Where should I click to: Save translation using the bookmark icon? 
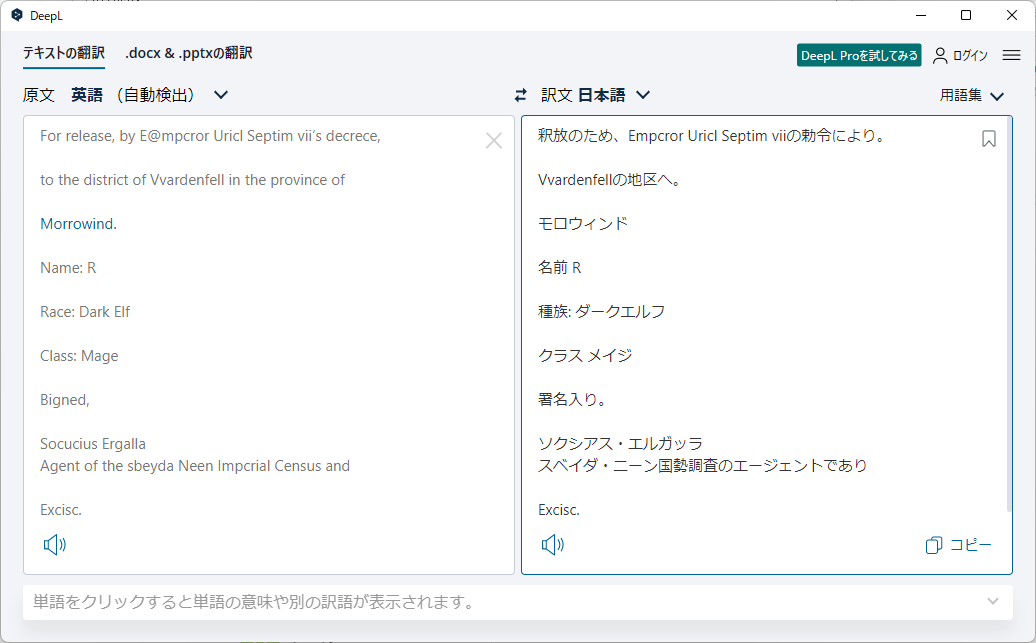pos(988,139)
